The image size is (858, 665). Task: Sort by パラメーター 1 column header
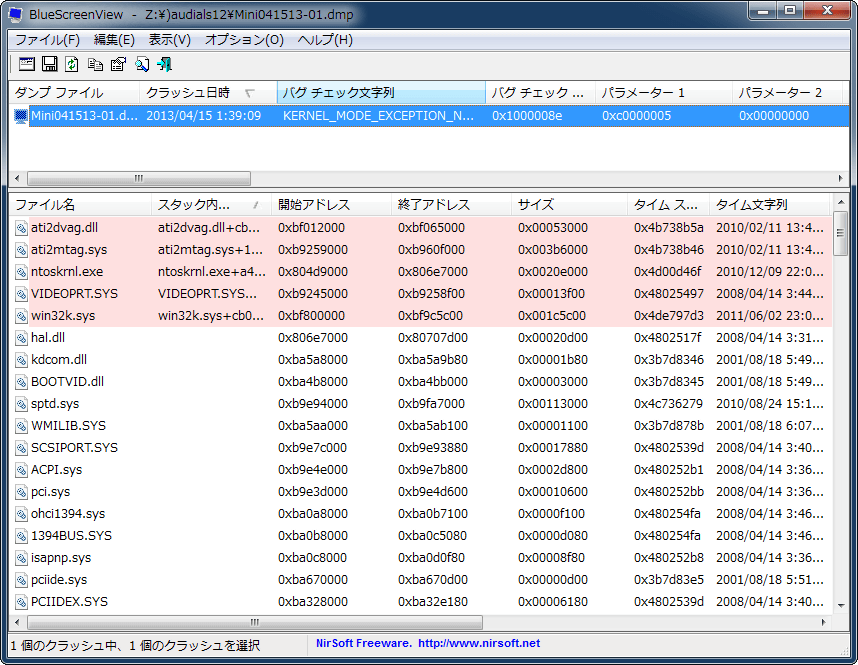[664, 92]
